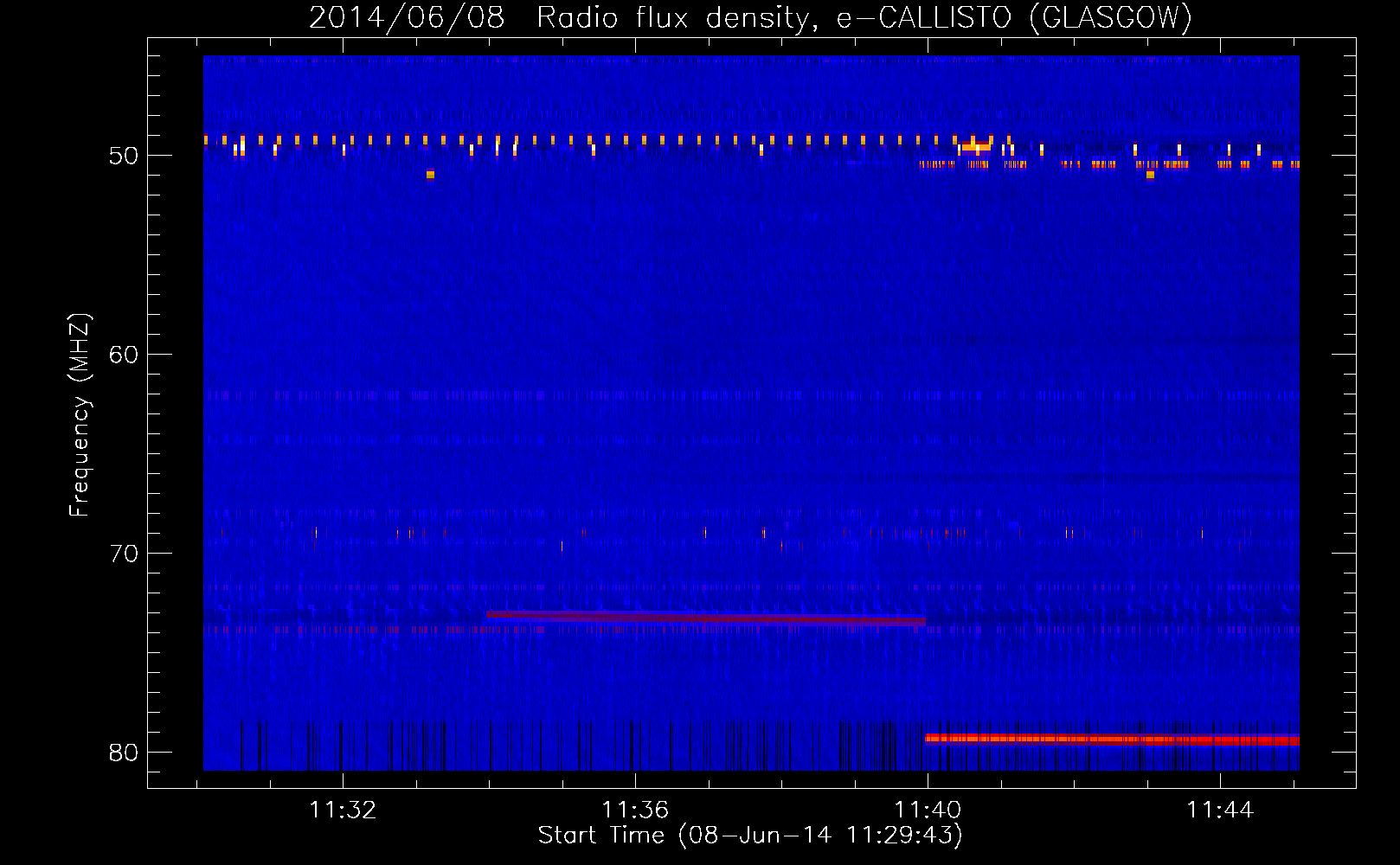The image size is (1400, 865).
Task: Click the 70 MHz frequency tick label
Action: click(124, 554)
